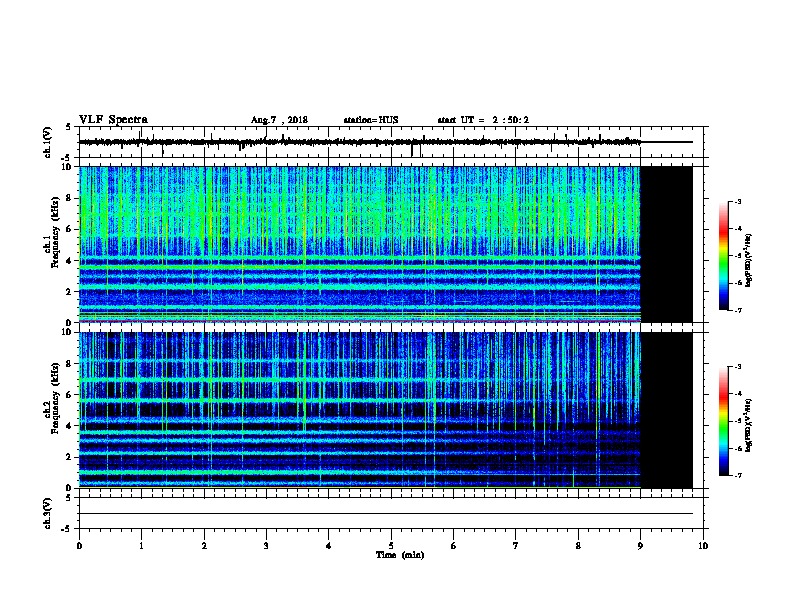
Task: Click the color scale bar beside ch.2 spectrogram
Action: click(x=723, y=421)
